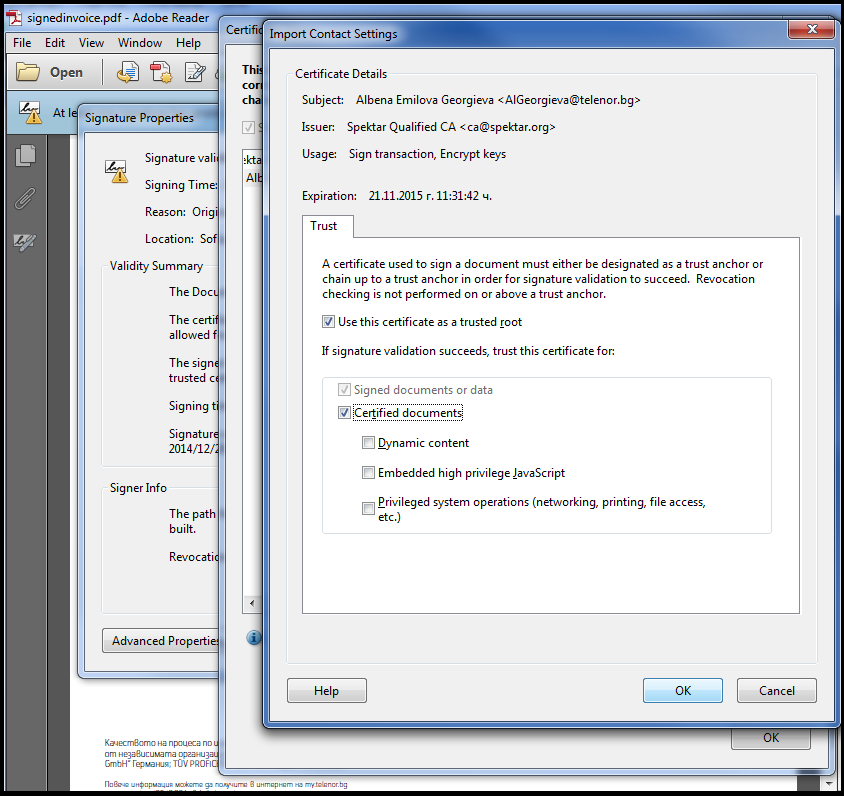The height and width of the screenshot is (796, 844).
Task: Click the Create PDF toolbar icon
Action: 161,72
